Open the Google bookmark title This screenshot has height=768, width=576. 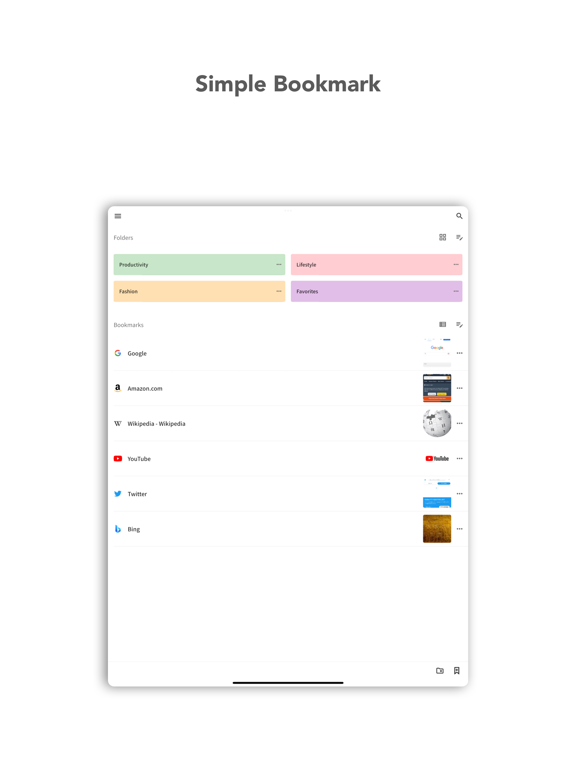pyautogui.click(x=137, y=353)
